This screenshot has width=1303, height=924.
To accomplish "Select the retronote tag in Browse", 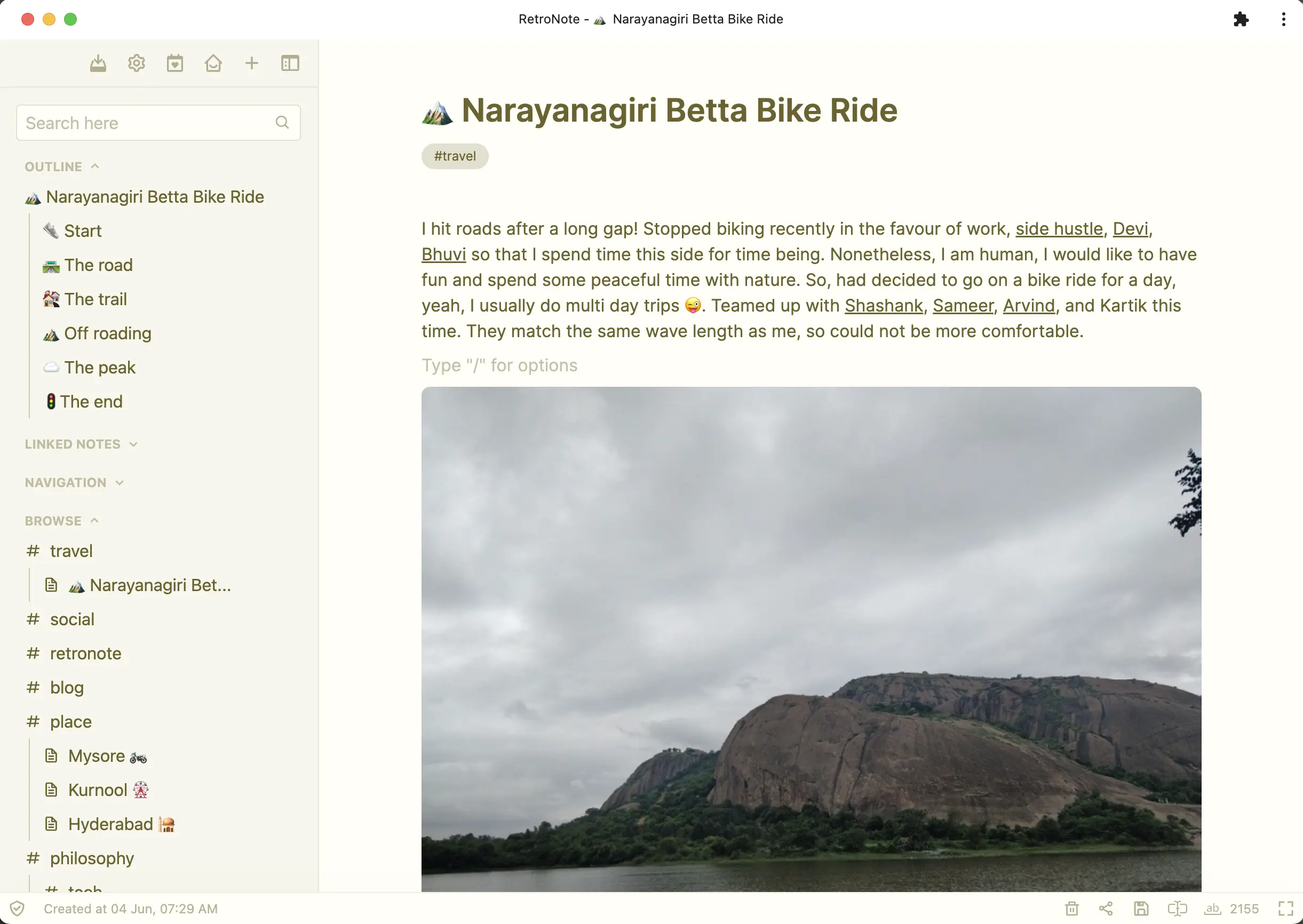I will coord(74,653).
